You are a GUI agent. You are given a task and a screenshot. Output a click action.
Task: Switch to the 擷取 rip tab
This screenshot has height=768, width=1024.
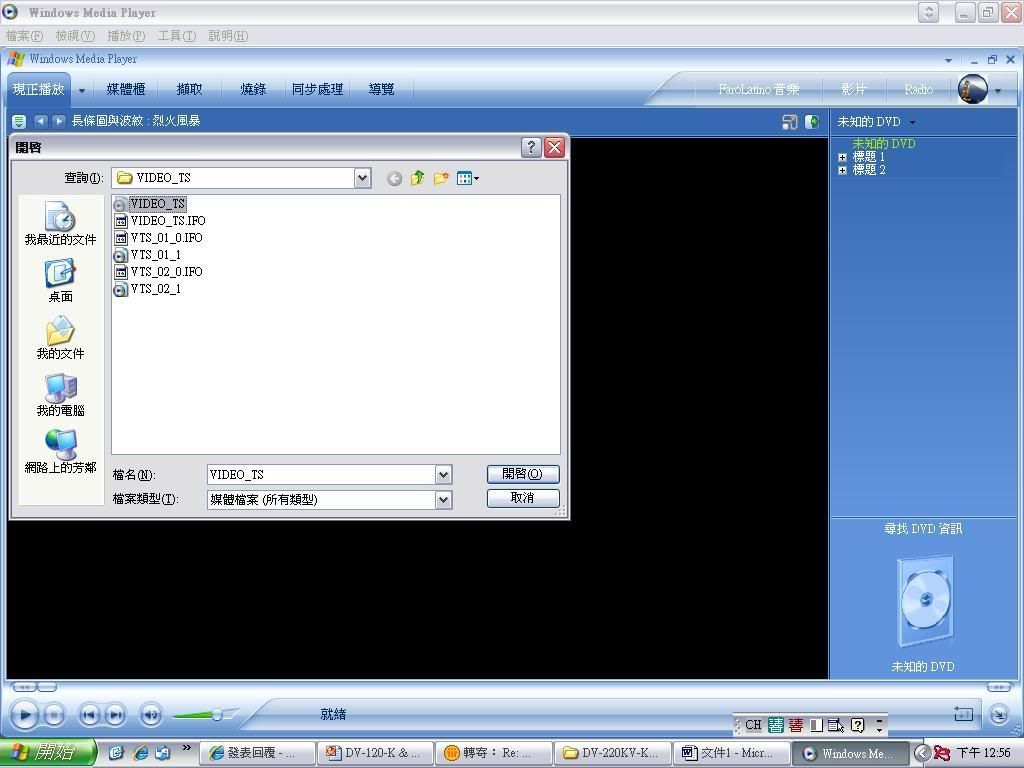(x=189, y=89)
